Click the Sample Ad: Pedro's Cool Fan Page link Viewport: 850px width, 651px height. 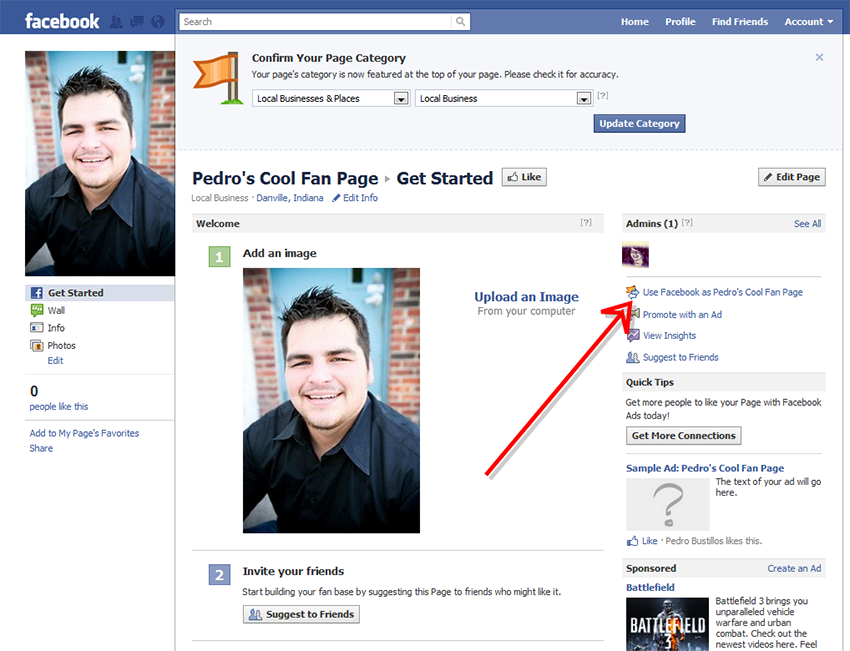click(705, 468)
